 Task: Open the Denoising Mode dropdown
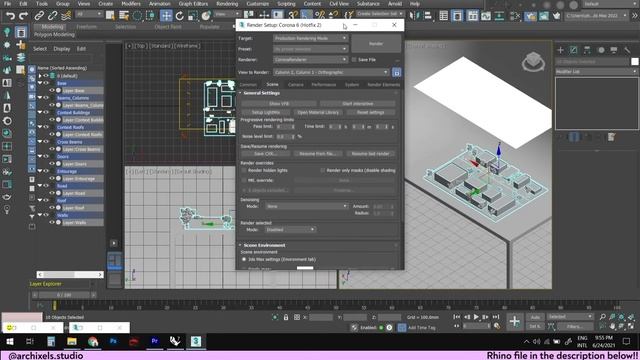[x=306, y=207]
